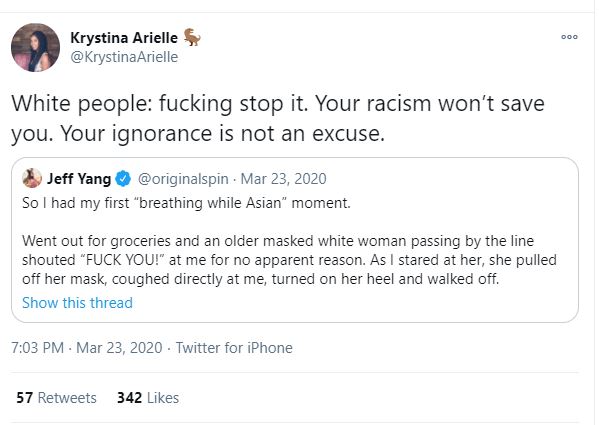
Task: Open Jeff Yang's name in quoted tweet
Action: (79, 179)
